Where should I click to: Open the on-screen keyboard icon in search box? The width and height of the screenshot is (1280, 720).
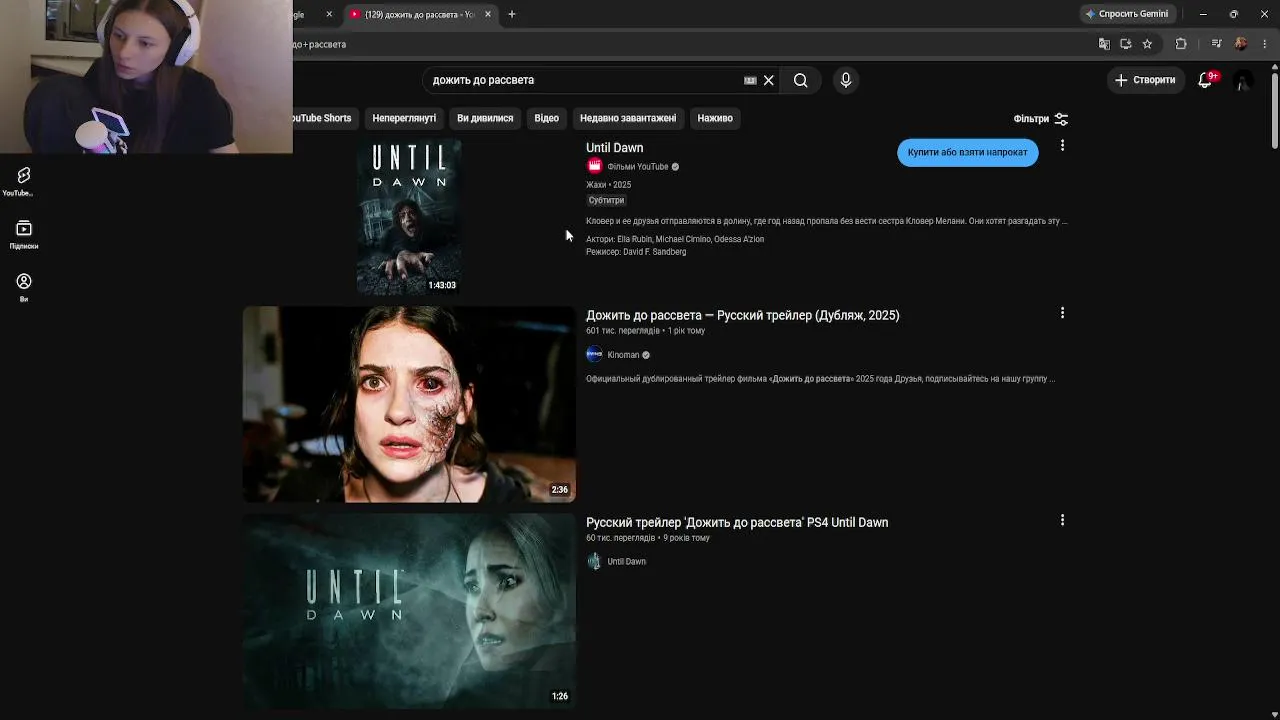[750, 80]
